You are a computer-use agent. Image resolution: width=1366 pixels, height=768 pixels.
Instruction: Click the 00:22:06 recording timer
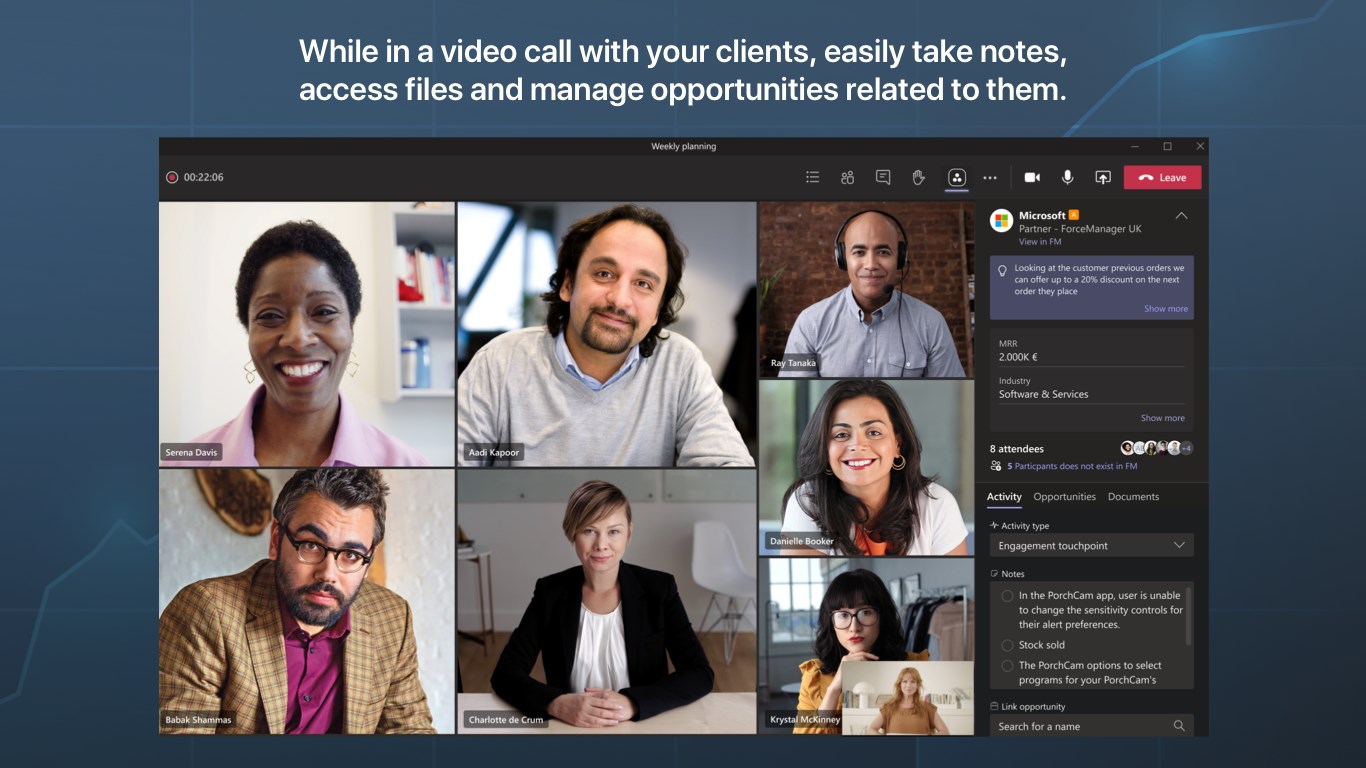coord(204,177)
